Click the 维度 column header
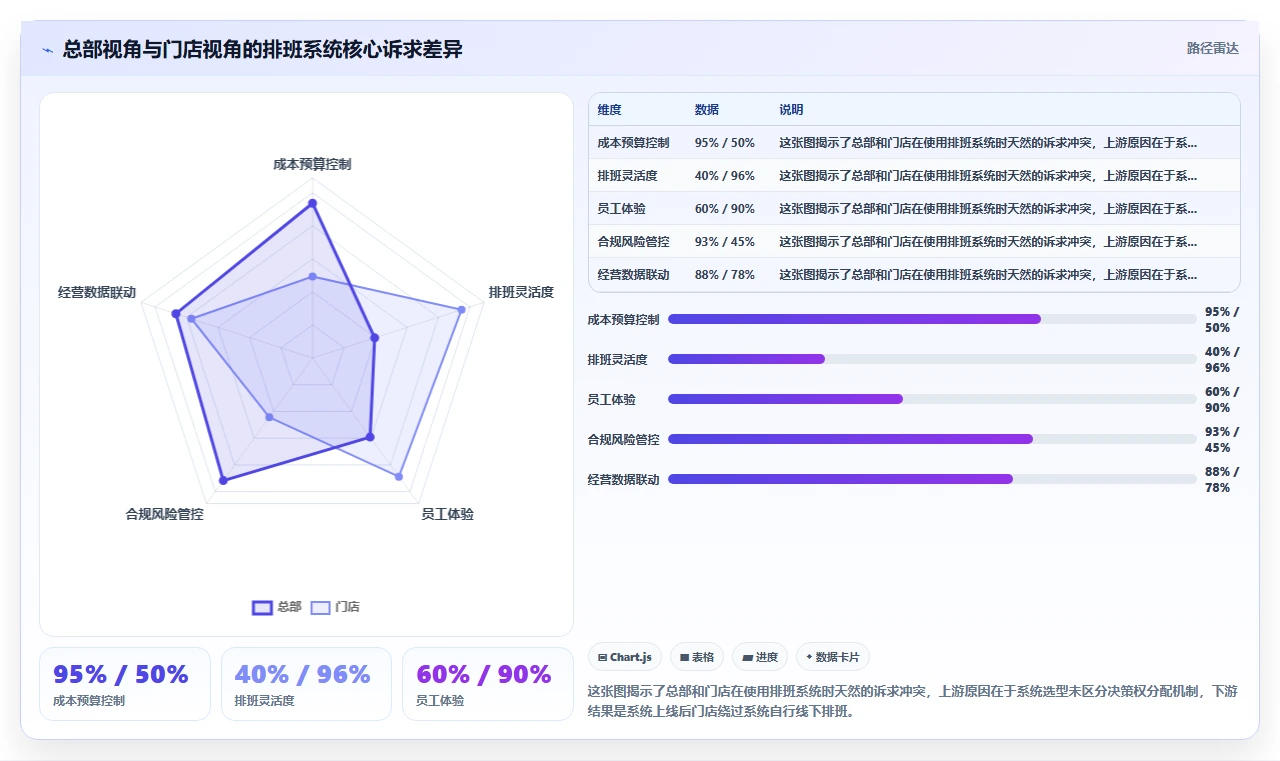 pos(610,110)
